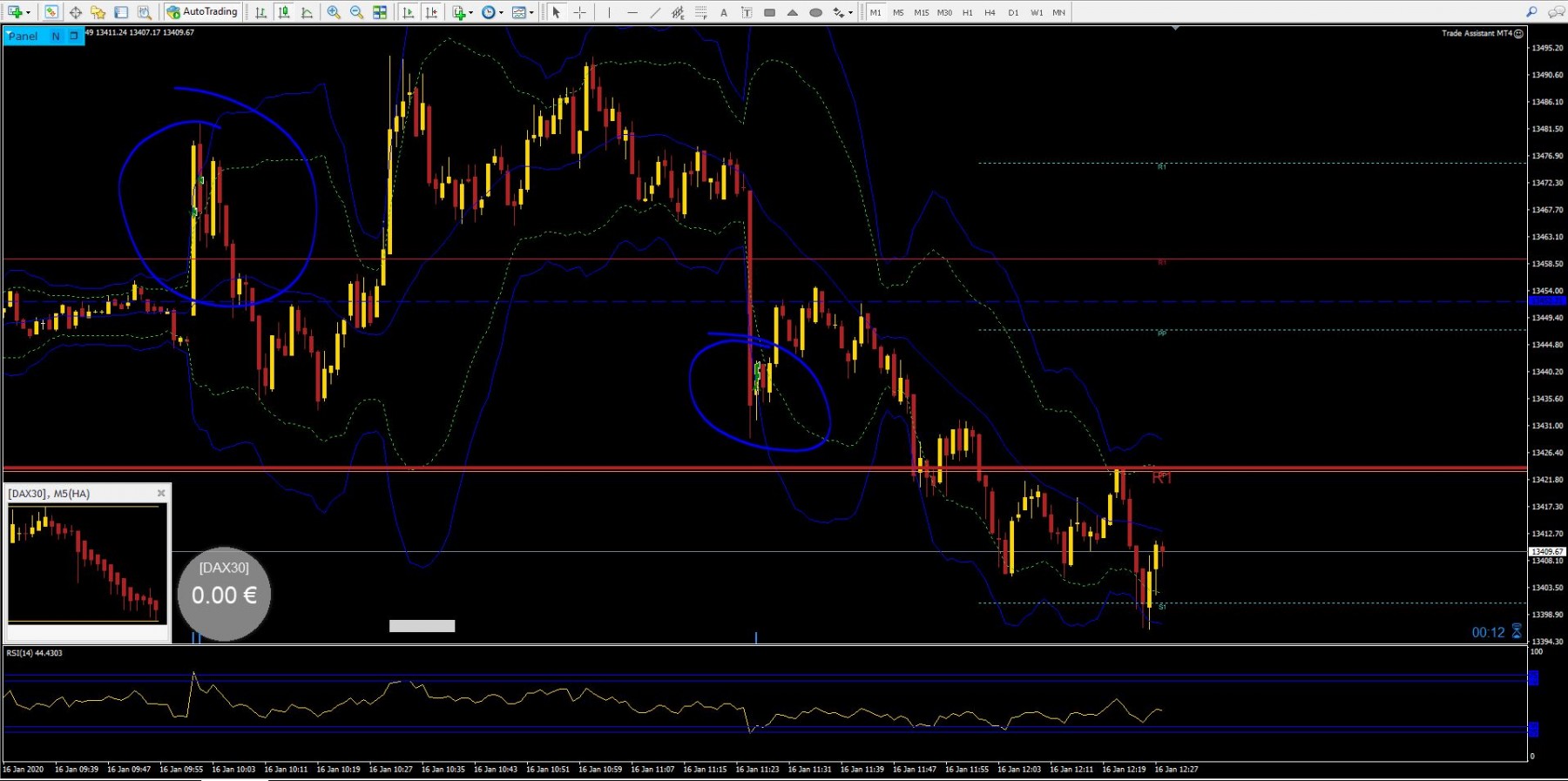Expand the new chart dropdown arrow
1568x781 pixels.
click(x=29, y=12)
